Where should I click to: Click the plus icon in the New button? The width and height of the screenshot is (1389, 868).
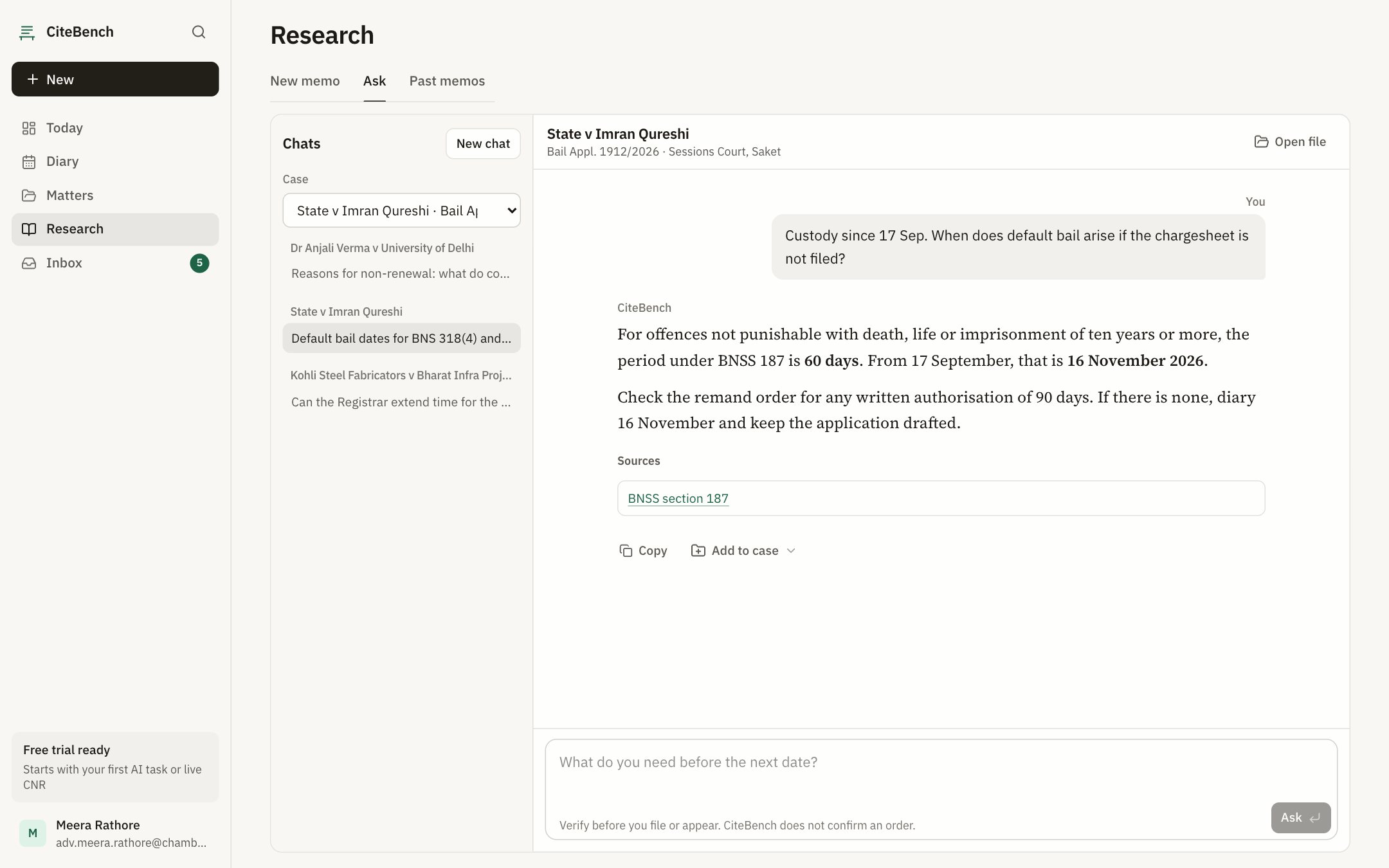click(32, 79)
